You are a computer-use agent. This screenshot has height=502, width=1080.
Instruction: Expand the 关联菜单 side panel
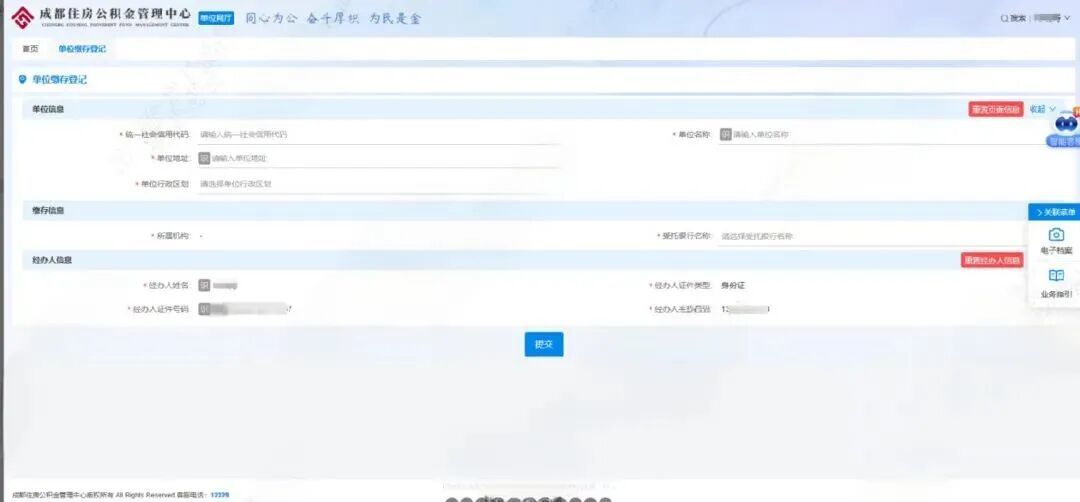[1054, 213]
